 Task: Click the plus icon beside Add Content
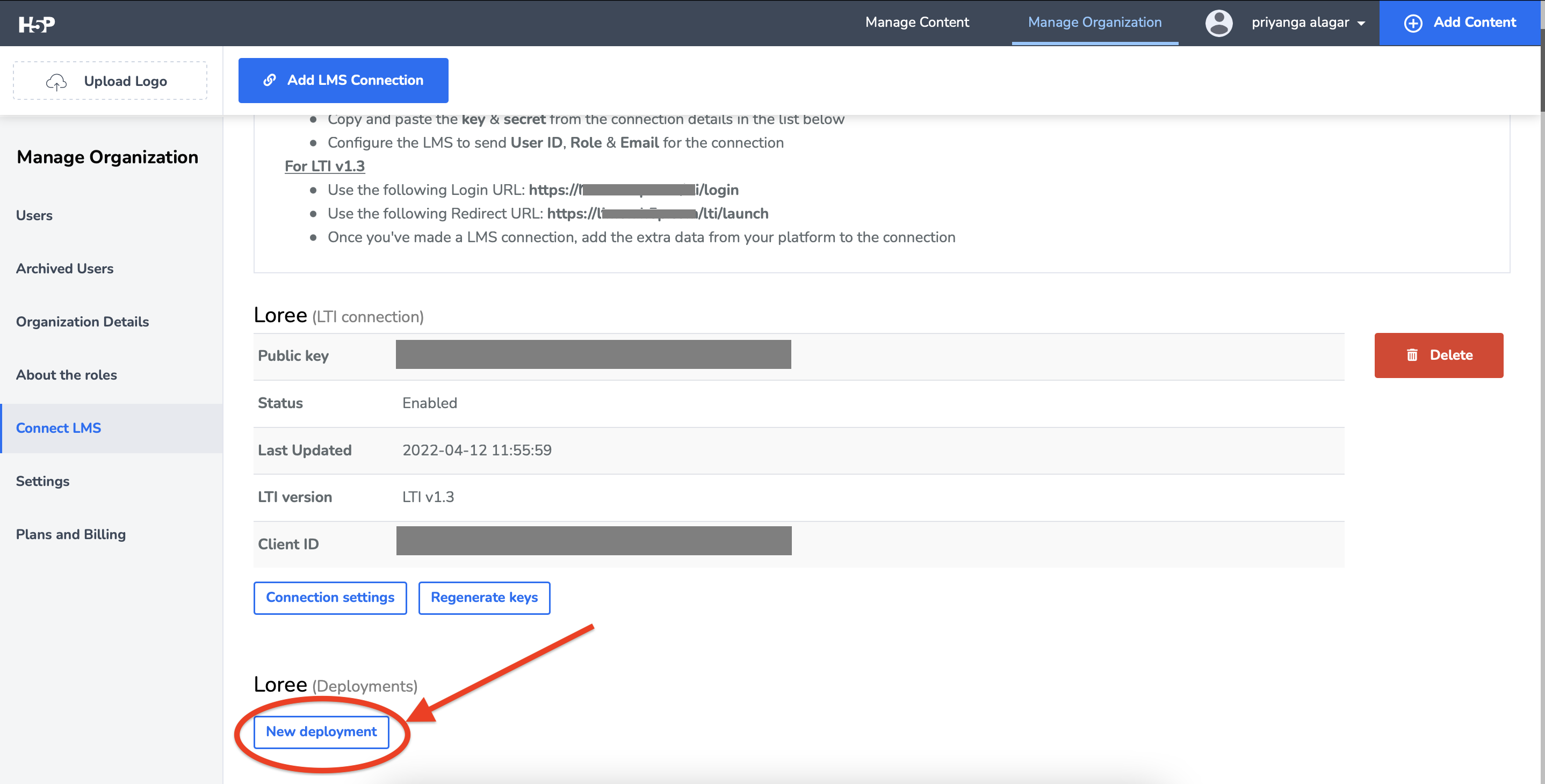tap(1412, 23)
